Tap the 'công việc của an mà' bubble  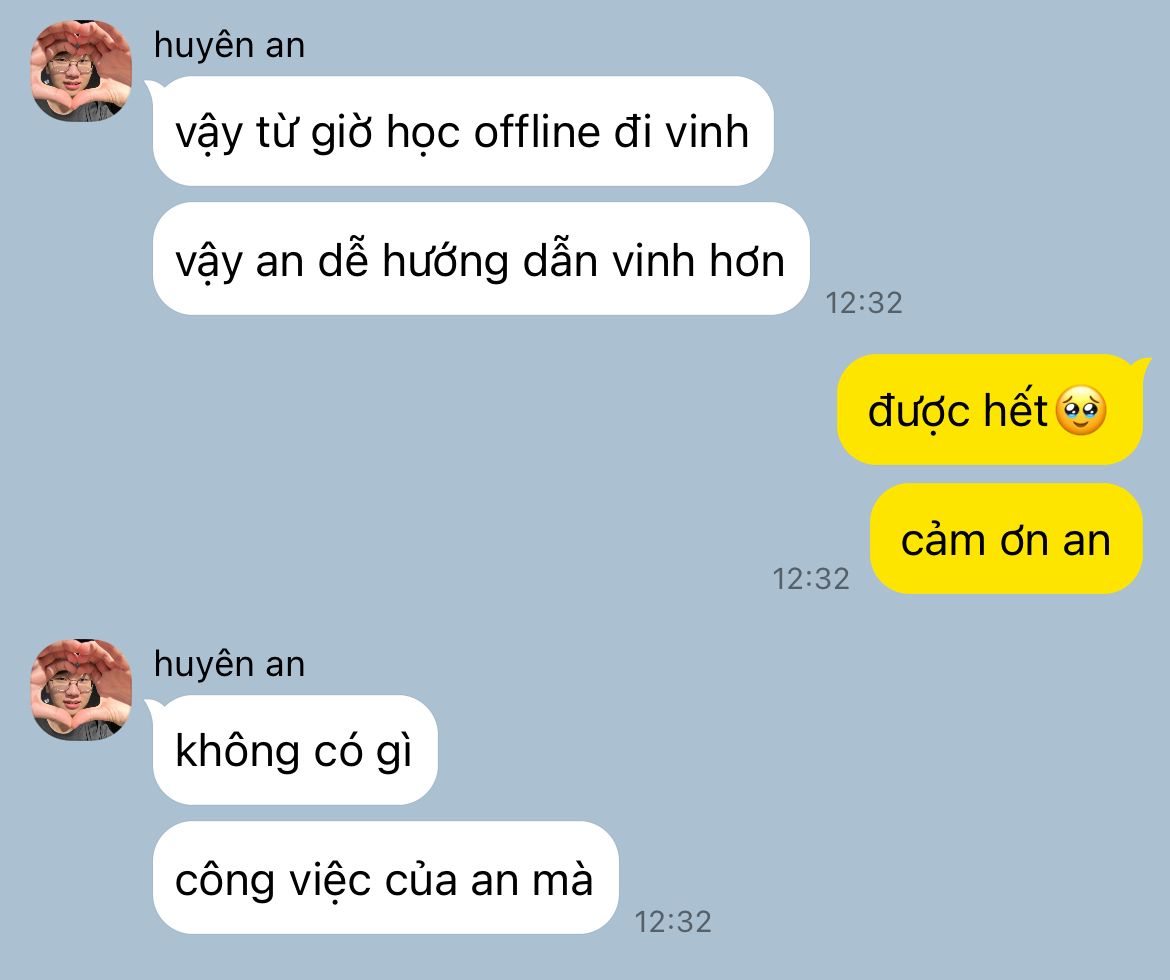385,878
